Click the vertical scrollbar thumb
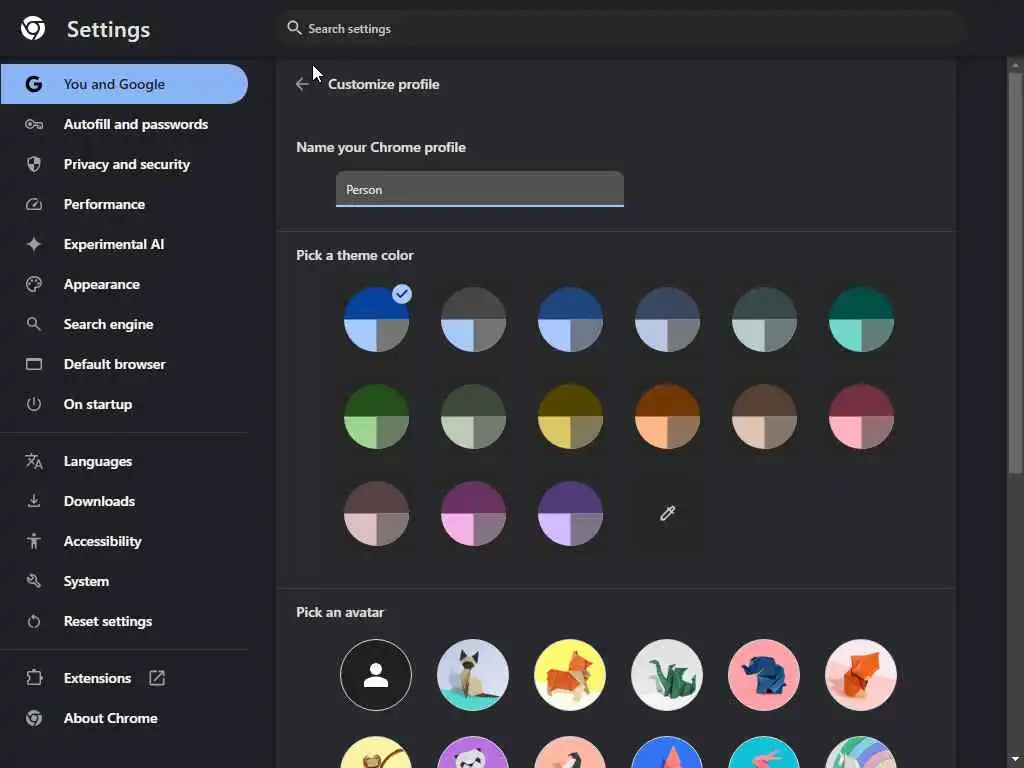Image resolution: width=1024 pixels, height=768 pixels. (1015, 273)
